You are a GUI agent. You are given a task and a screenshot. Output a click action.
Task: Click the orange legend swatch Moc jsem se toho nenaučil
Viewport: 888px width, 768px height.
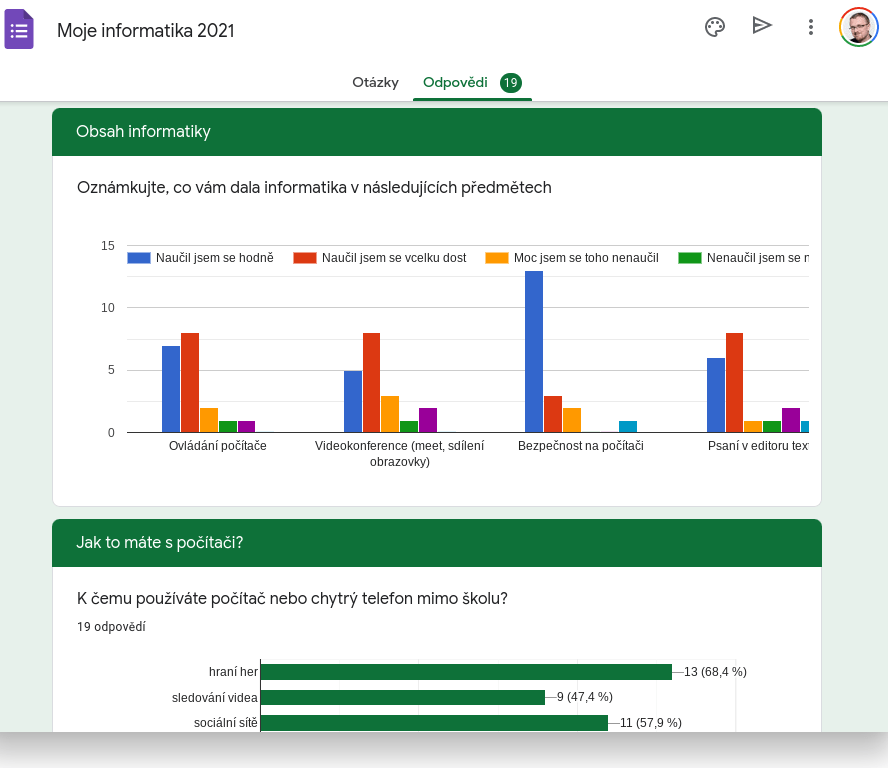coord(497,258)
